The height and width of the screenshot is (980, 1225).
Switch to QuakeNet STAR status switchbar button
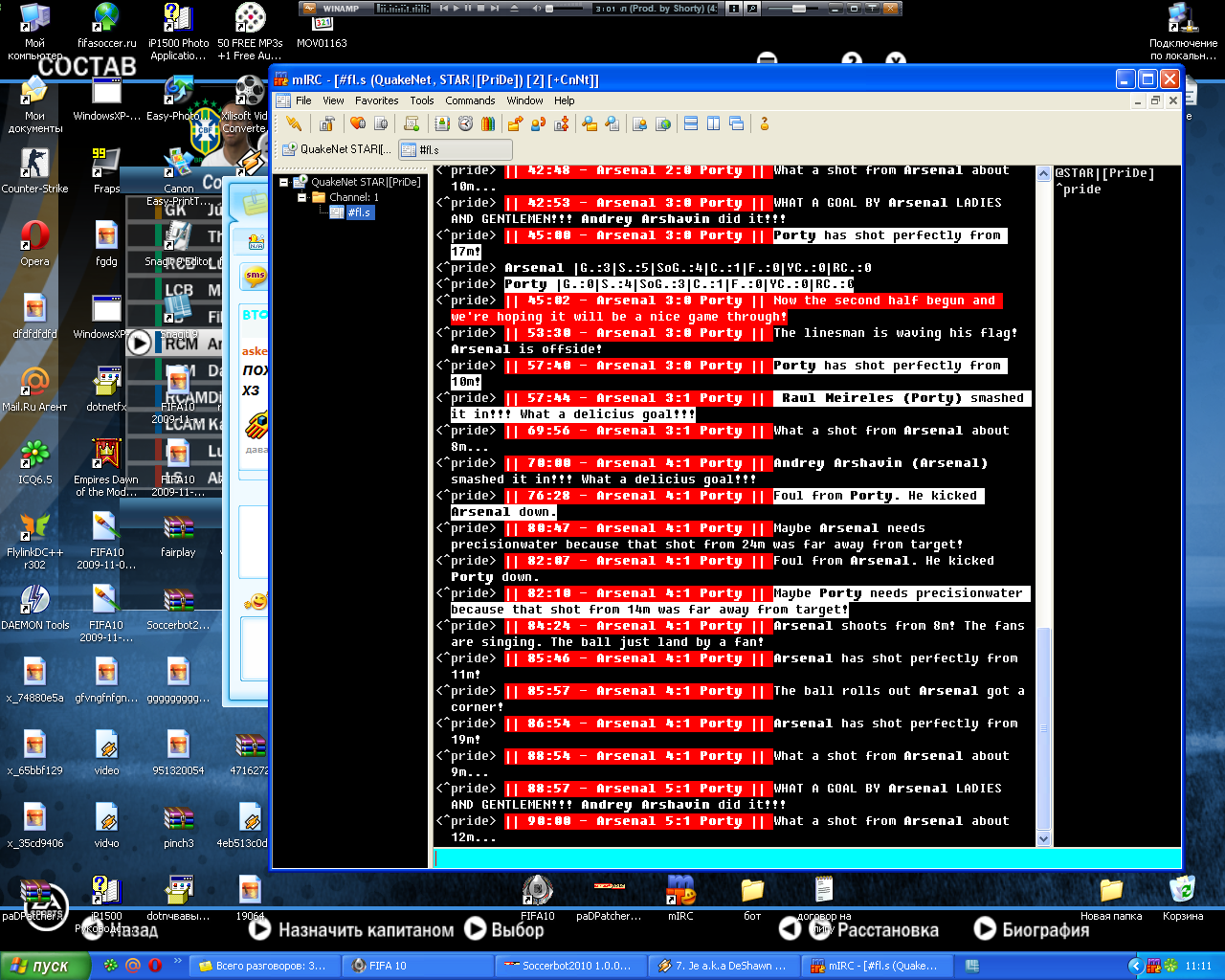tap(337, 149)
